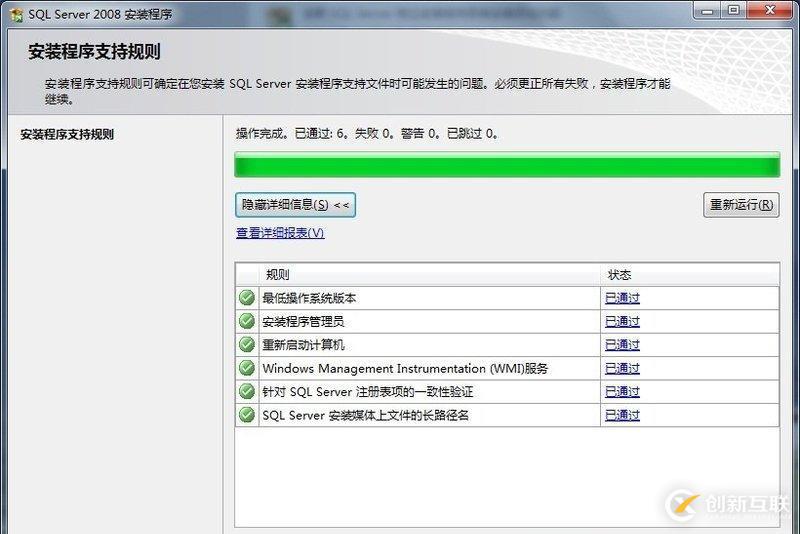Click the green check icon beside 重新启动计算机
The width and height of the screenshot is (800, 534).
247,345
